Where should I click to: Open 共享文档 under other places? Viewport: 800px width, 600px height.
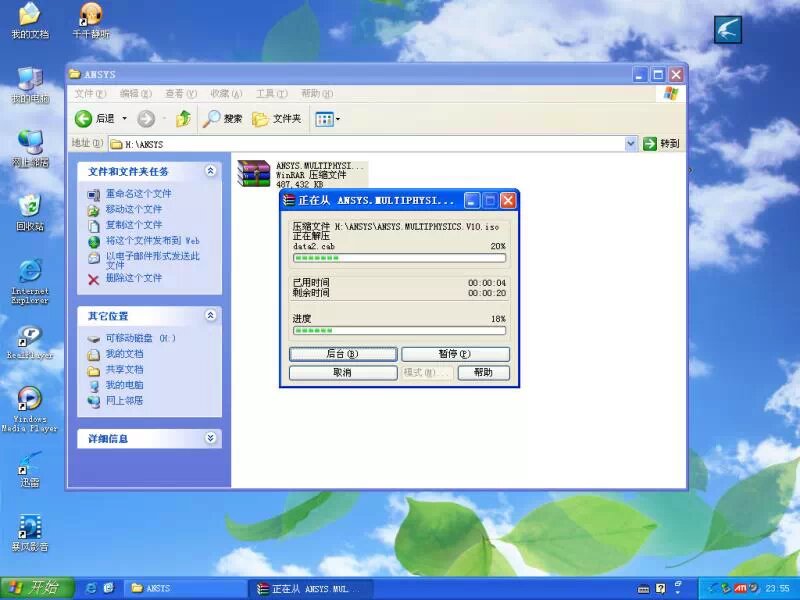[x=124, y=369]
